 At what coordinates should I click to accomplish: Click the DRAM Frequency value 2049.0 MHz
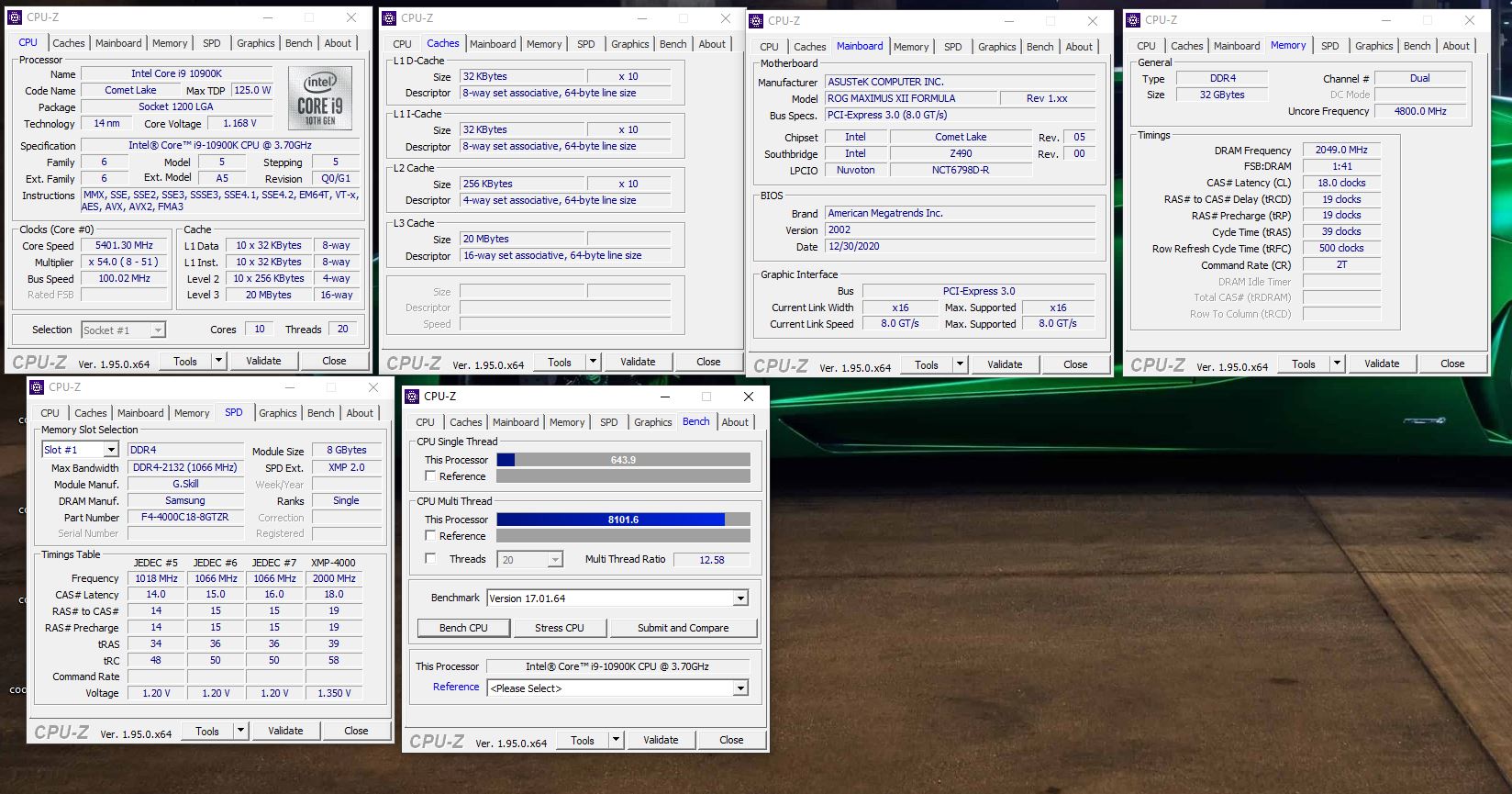[1341, 150]
